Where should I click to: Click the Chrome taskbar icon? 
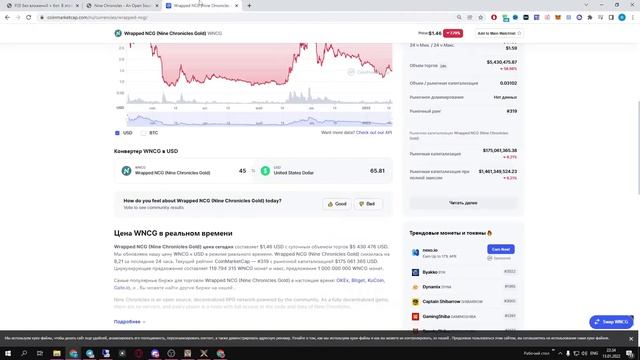(73, 353)
